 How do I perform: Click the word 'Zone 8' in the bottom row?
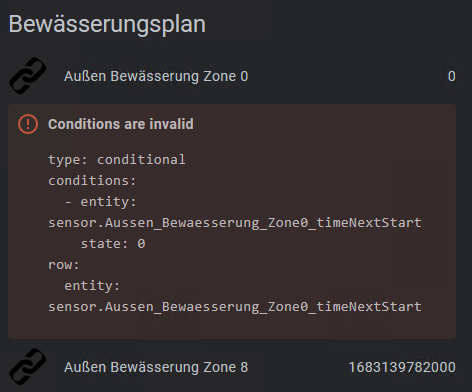pos(226,367)
